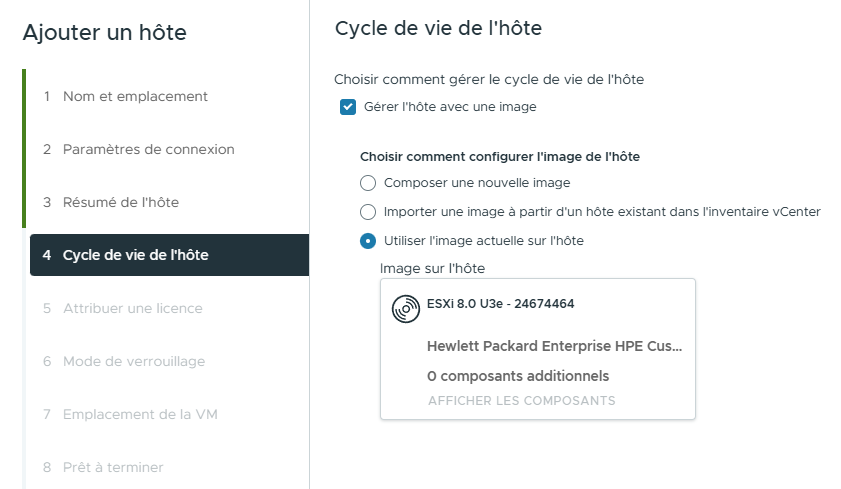This screenshot has height=489, width=841.
Task: Uncheck Gérer l'hôte avec une image
Action: (348, 107)
